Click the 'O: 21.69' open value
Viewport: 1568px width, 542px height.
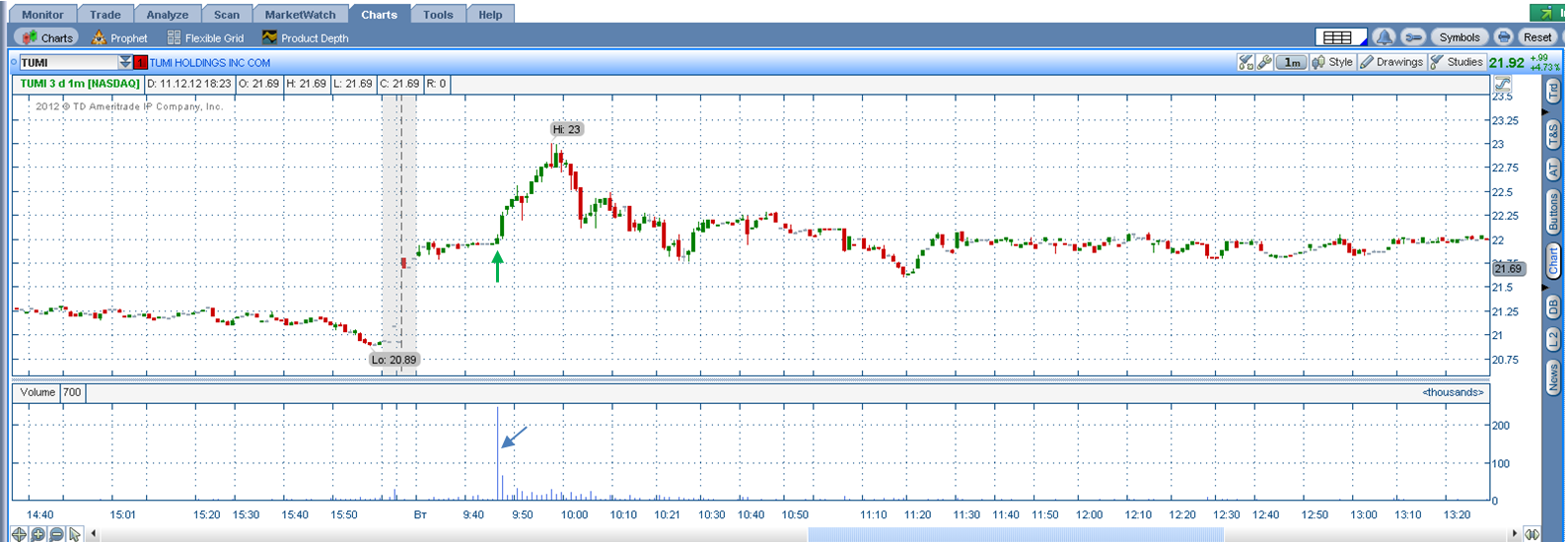[x=259, y=84]
